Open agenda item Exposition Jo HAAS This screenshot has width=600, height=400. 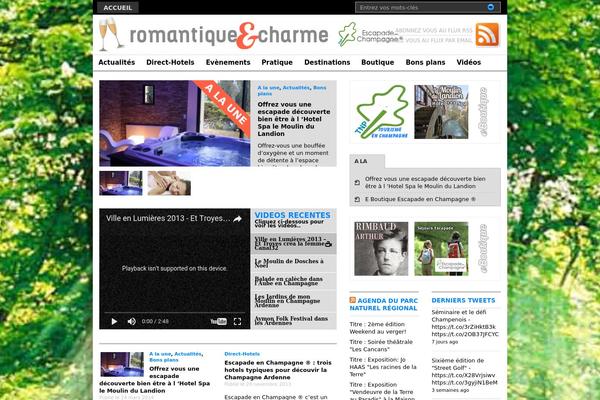(383, 367)
